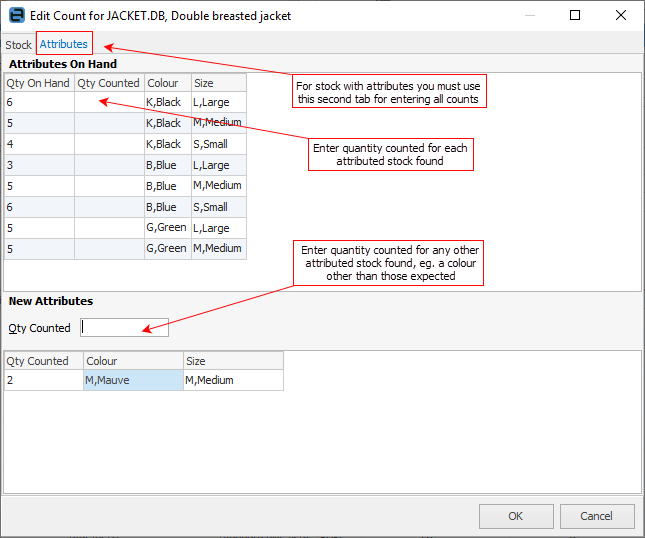Select Qty On Hand 3 in Blue Large row

click(x=39, y=165)
